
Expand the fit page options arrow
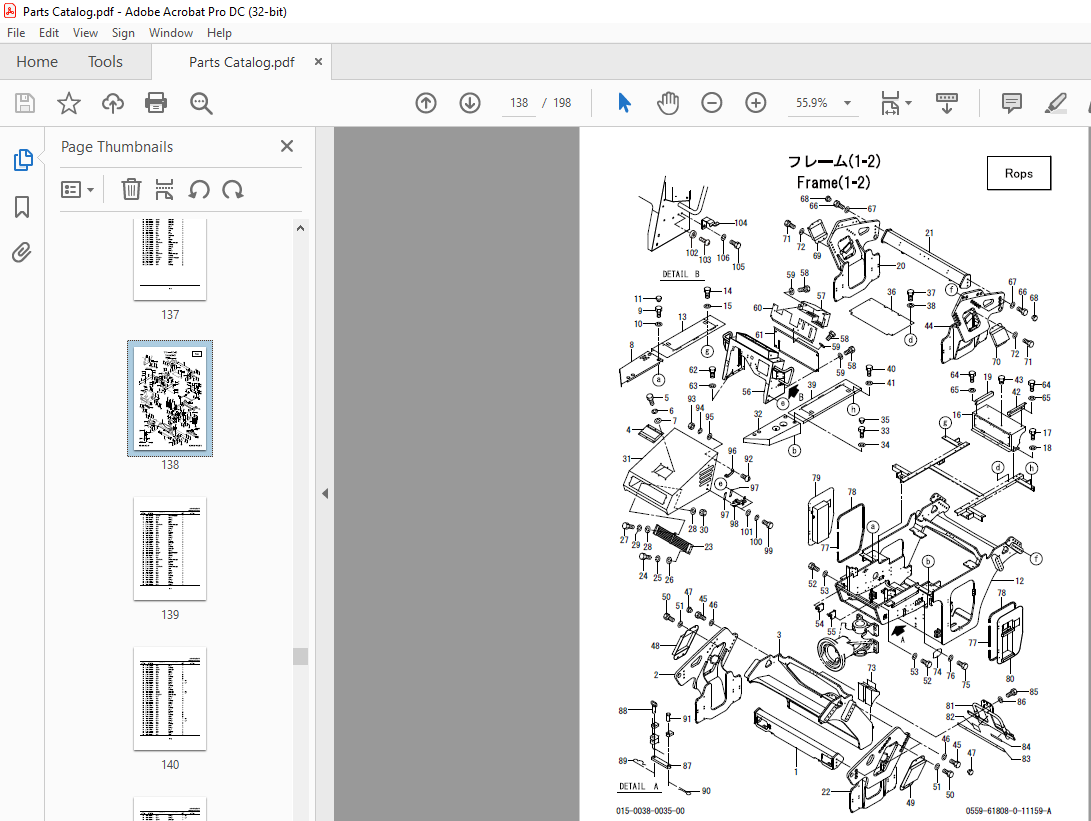(x=909, y=103)
